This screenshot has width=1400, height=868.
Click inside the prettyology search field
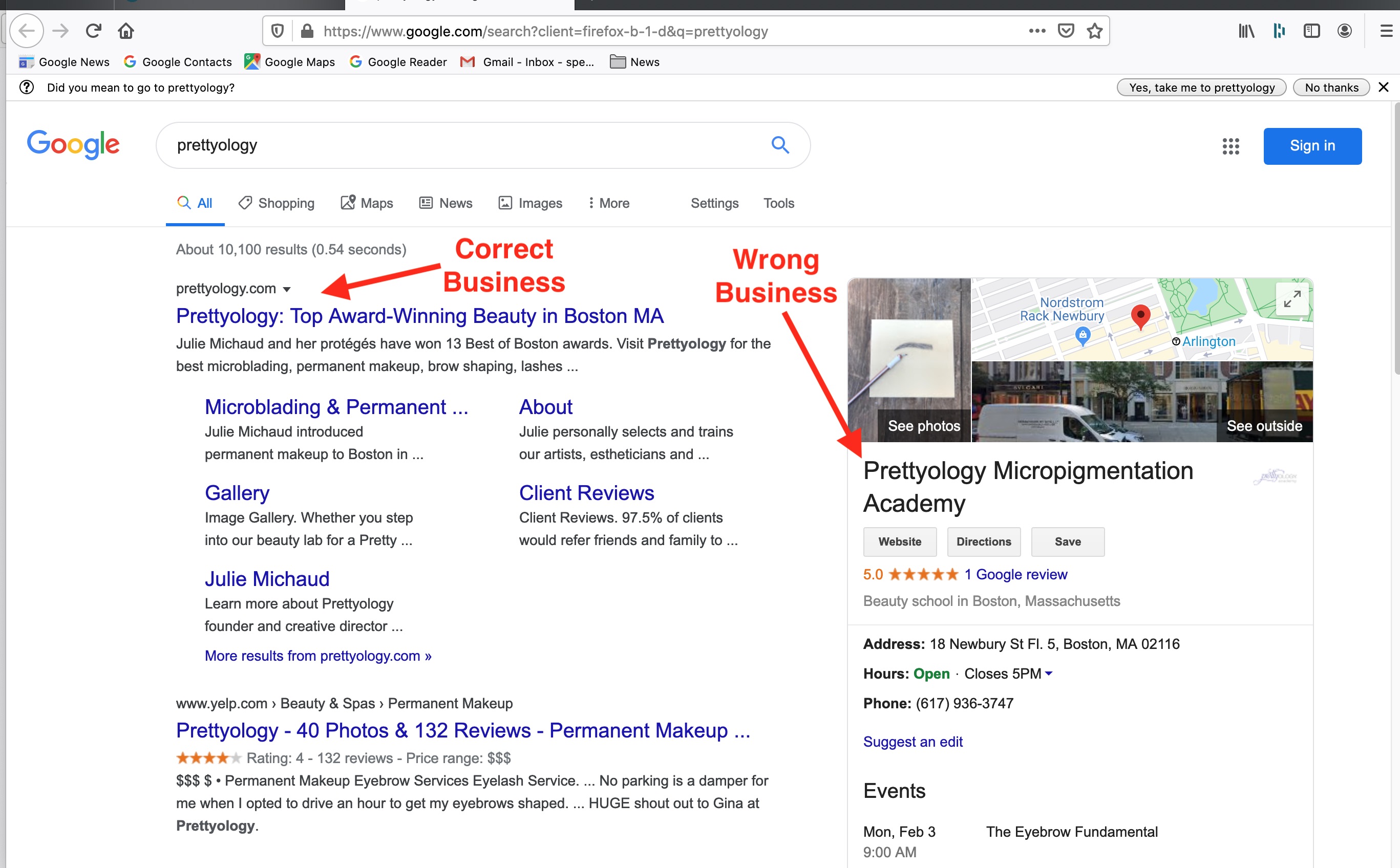click(459, 145)
